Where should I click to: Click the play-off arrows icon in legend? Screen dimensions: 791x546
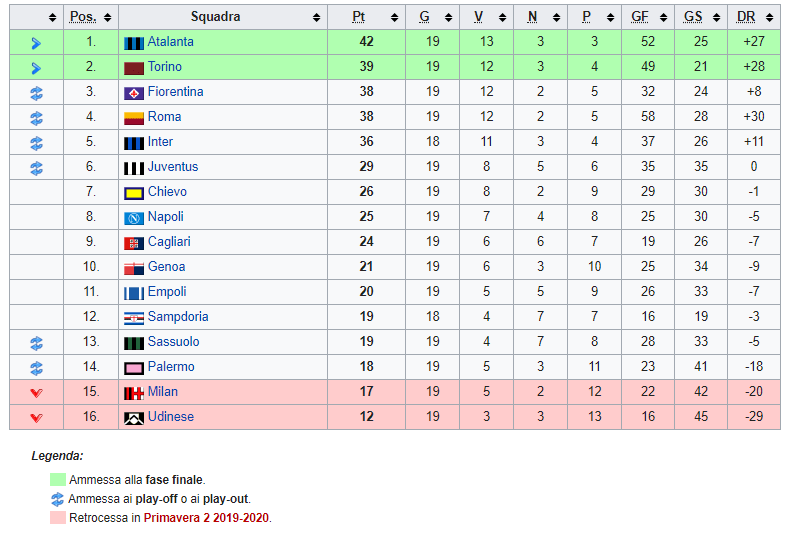[58, 499]
